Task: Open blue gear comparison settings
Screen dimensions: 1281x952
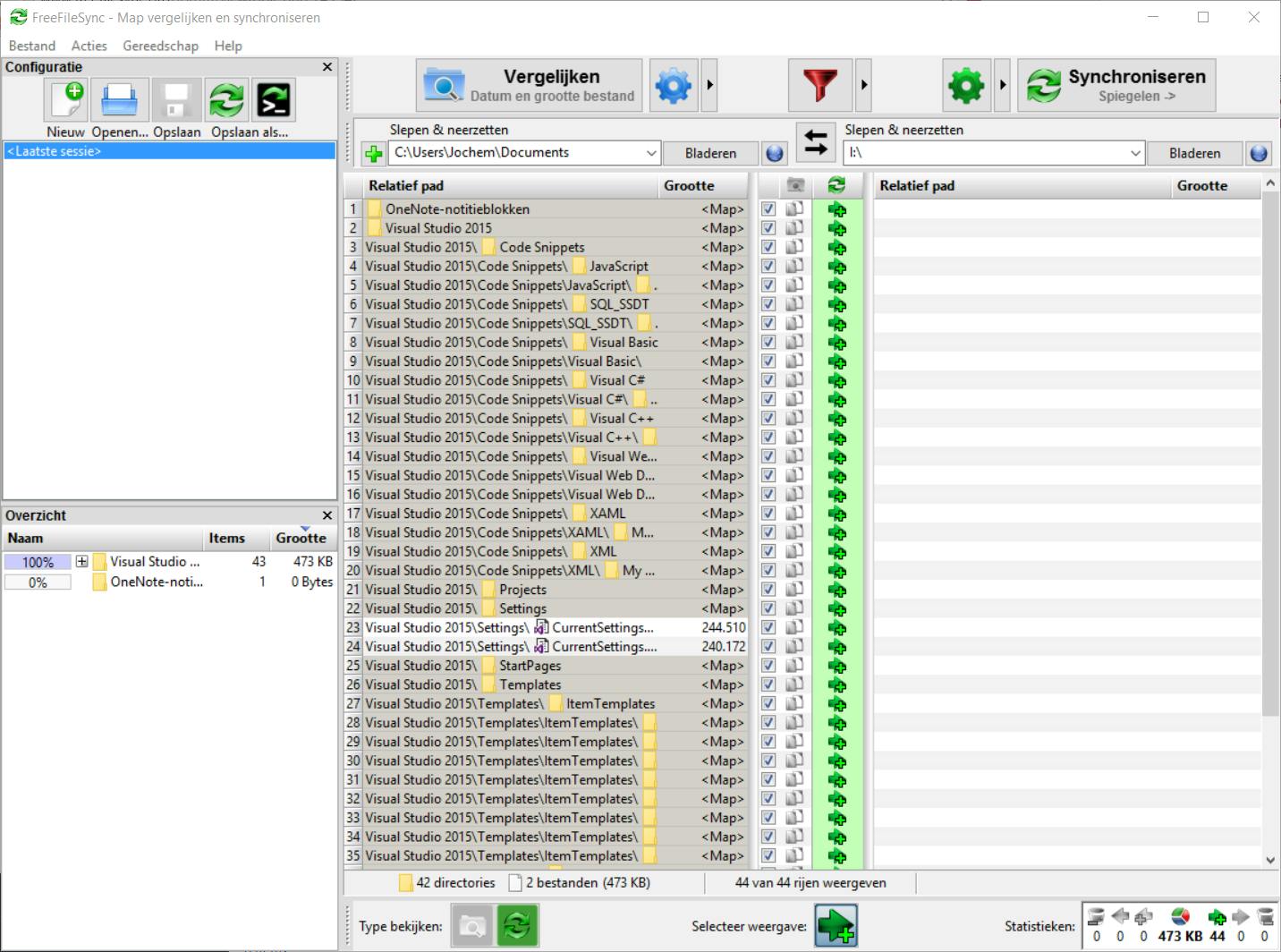Action: (674, 86)
